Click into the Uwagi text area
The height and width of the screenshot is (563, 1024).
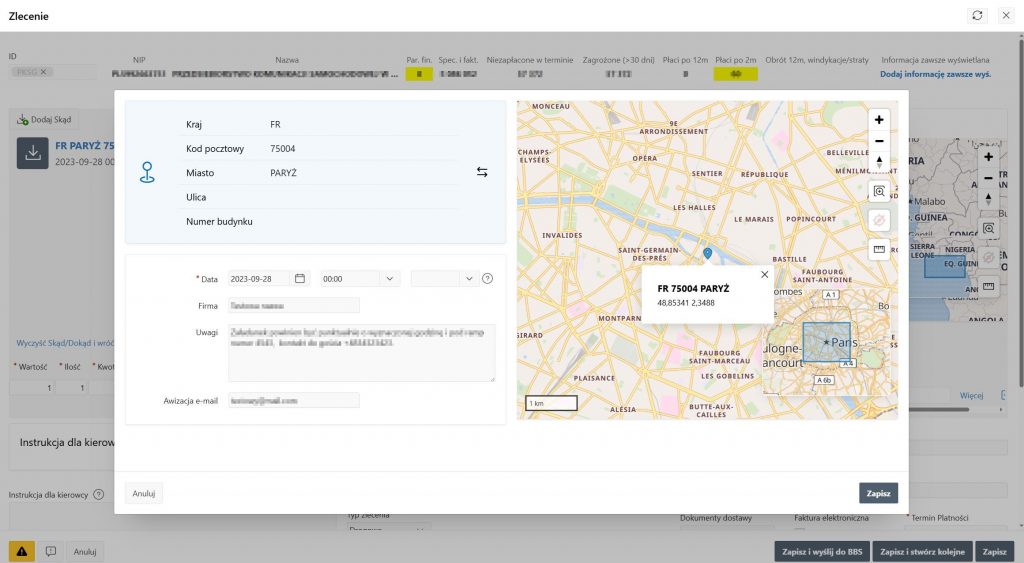click(360, 352)
